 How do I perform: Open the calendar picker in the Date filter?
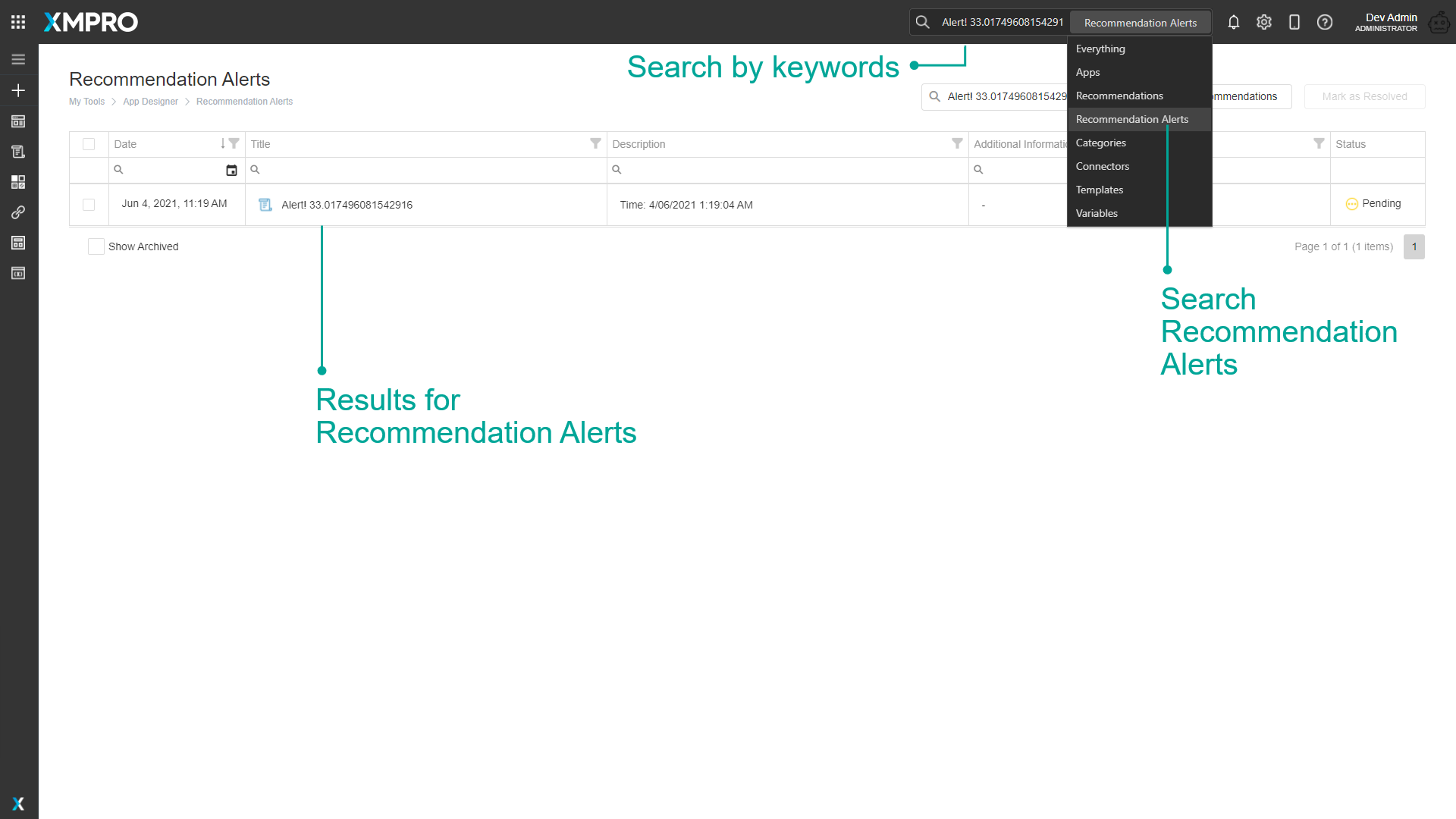(x=231, y=170)
